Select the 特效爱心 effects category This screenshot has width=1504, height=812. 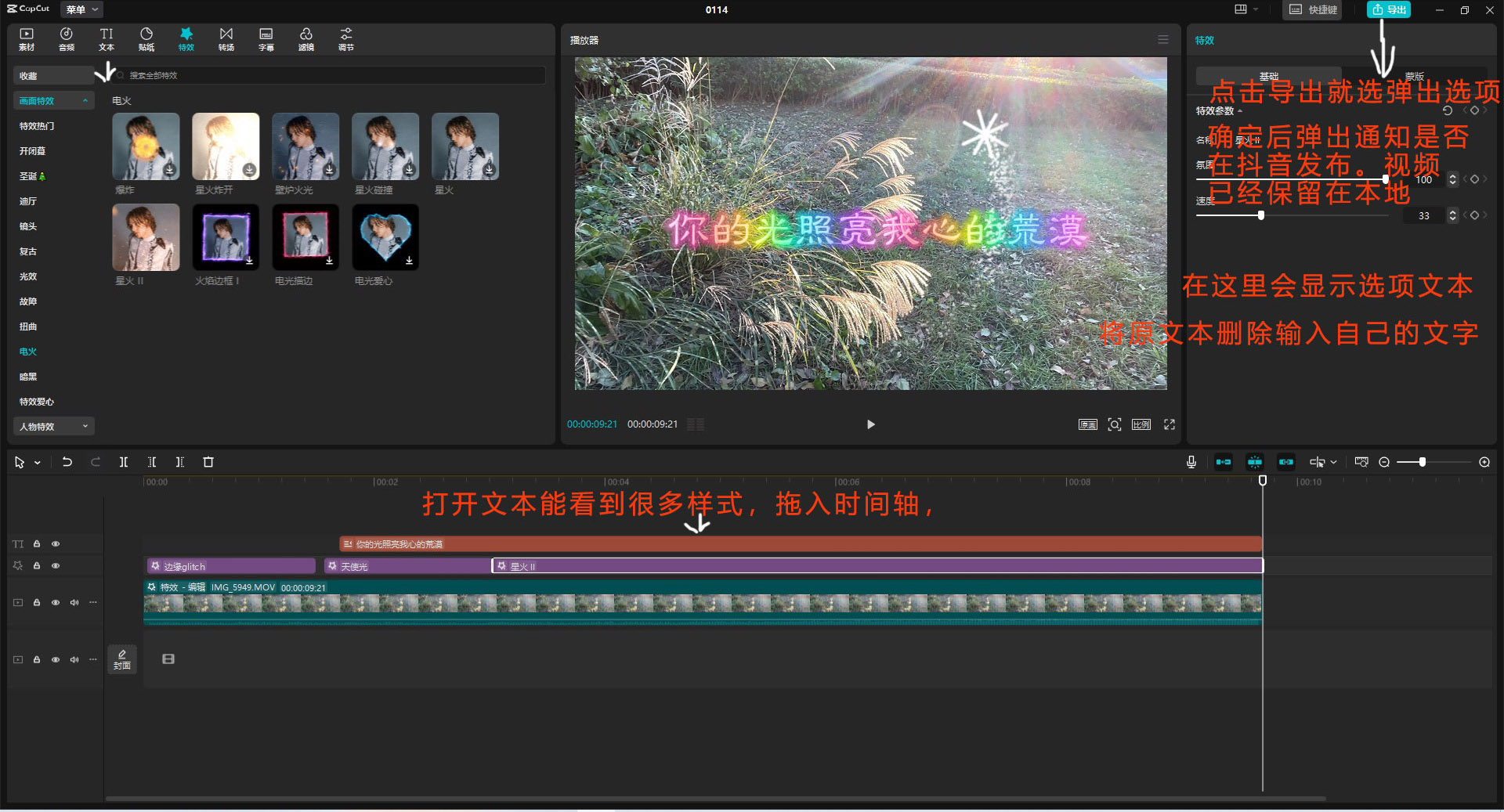(37, 402)
